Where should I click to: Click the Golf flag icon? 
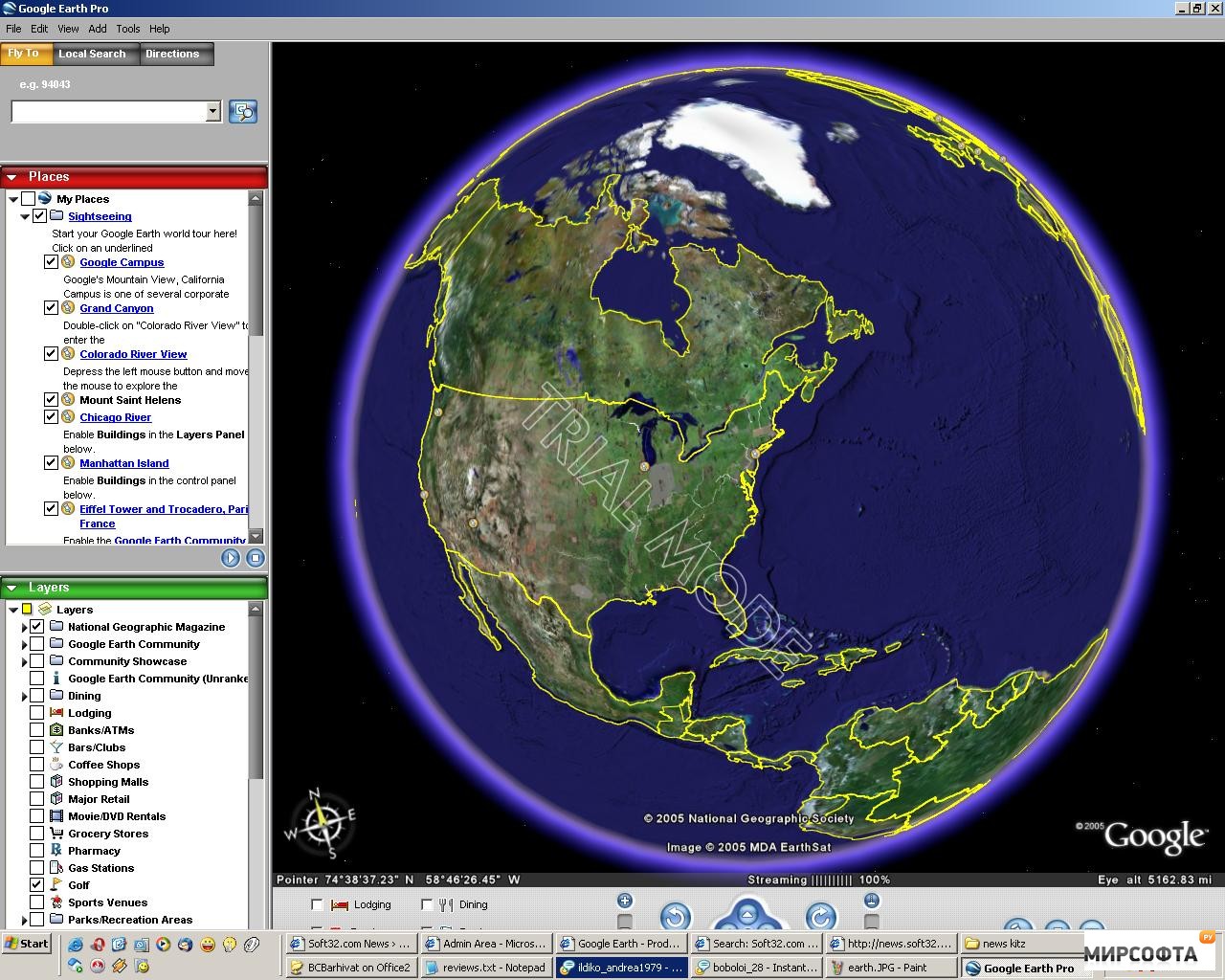tap(56, 885)
